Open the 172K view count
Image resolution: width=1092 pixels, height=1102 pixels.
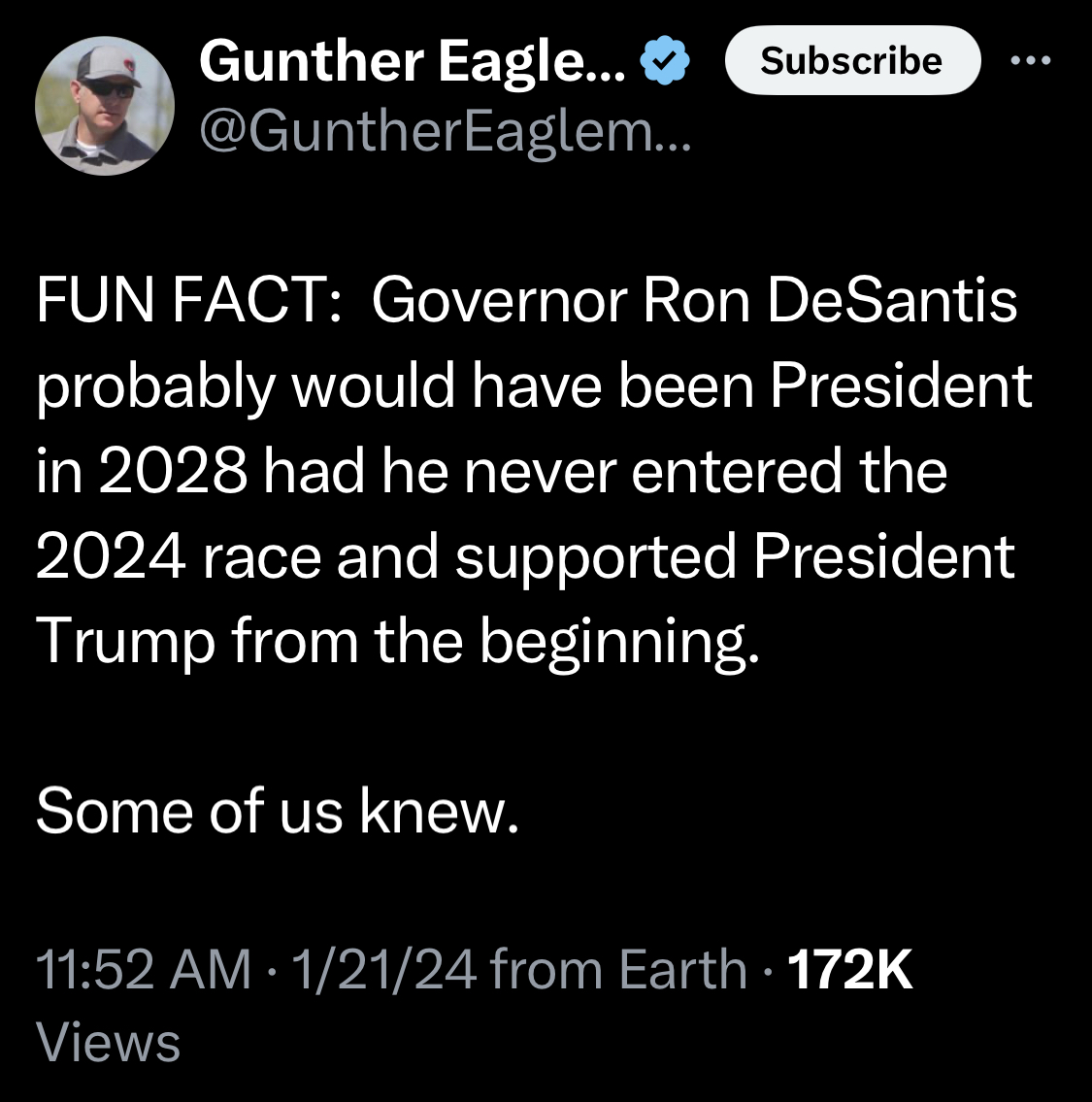[850, 969]
